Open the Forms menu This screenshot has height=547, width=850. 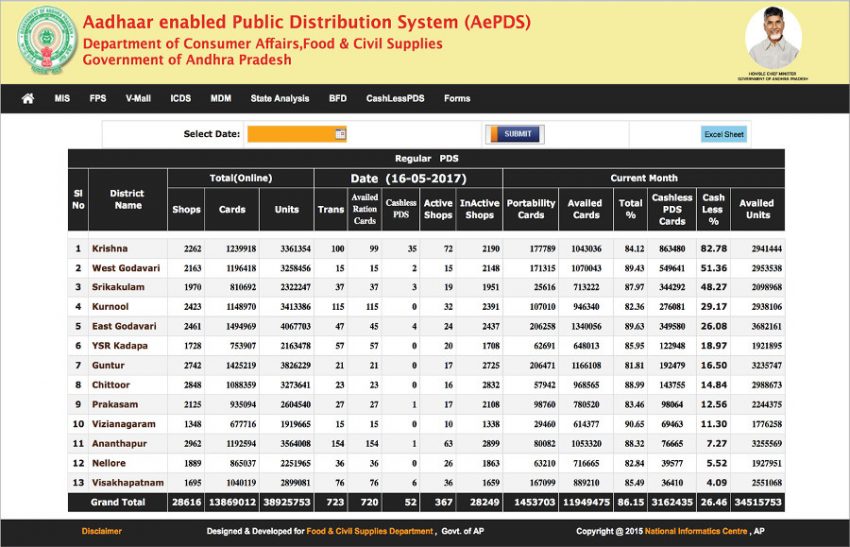click(x=457, y=99)
